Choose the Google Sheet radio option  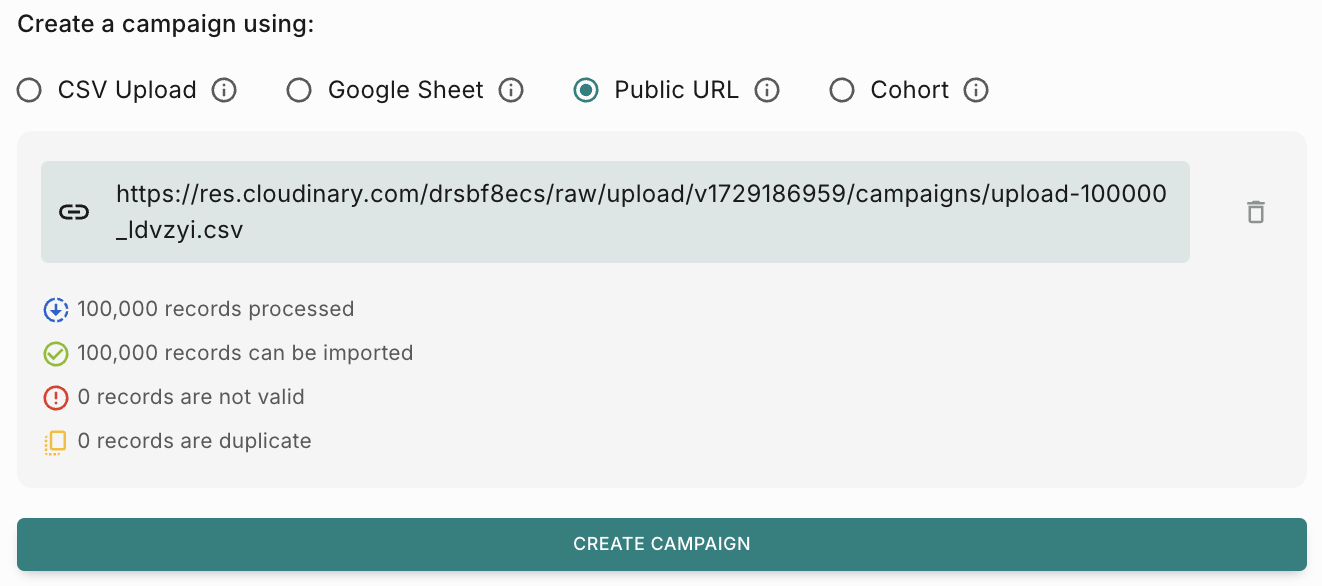[x=299, y=91]
